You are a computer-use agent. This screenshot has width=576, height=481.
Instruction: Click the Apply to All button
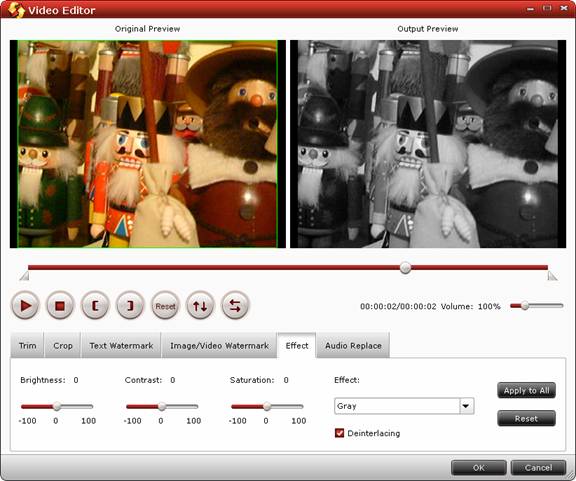[x=526, y=390]
